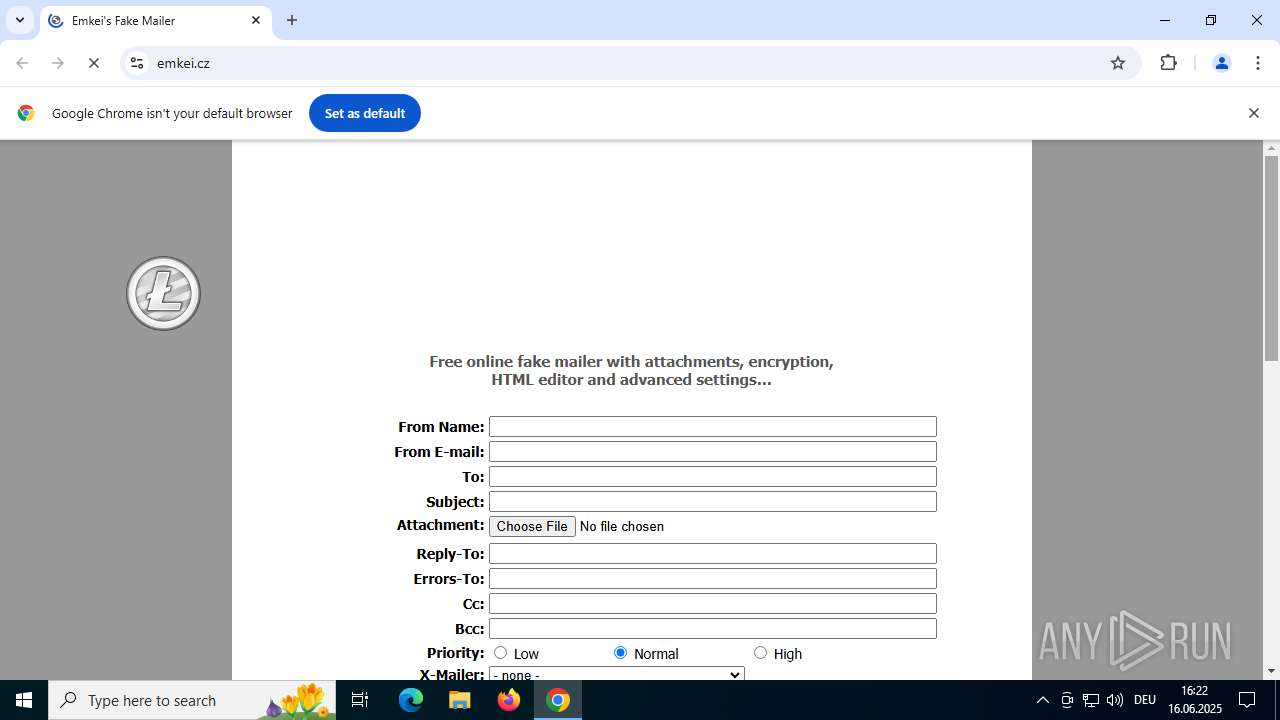Choose File for attachment
The width and height of the screenshot is (1280, 720).
click(532, 526)
